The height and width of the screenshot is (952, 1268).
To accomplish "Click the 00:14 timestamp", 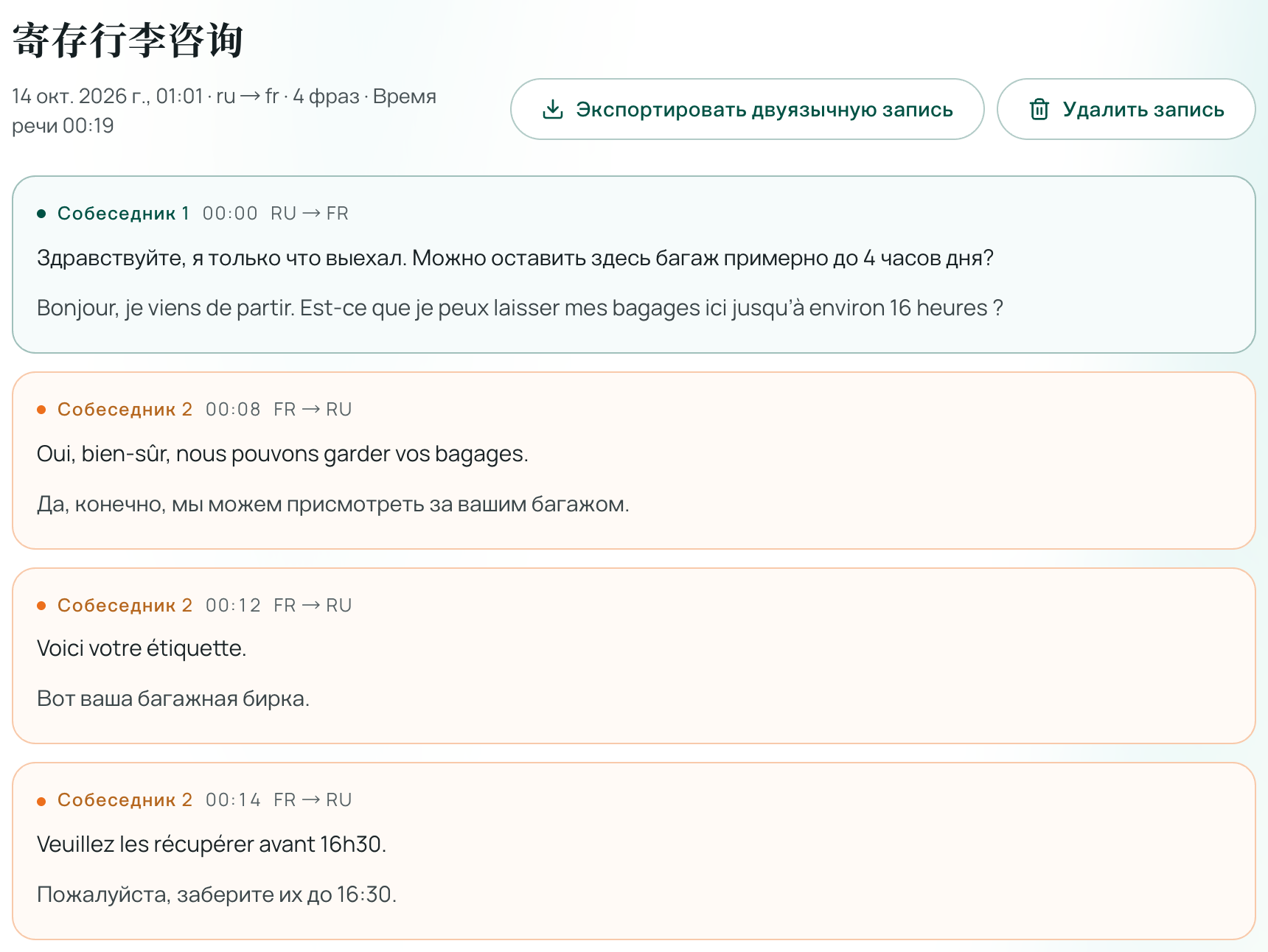I will [x=233, y=800].
